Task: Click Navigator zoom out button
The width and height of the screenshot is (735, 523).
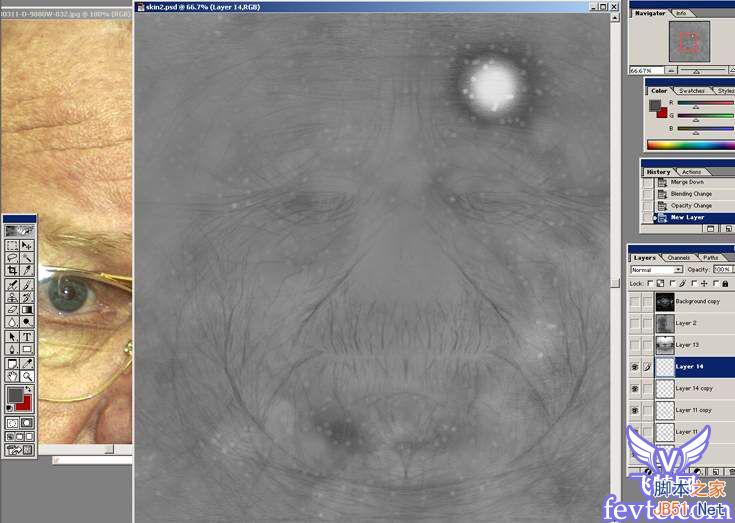Action: pyautogui.click(x=671, y=70)
